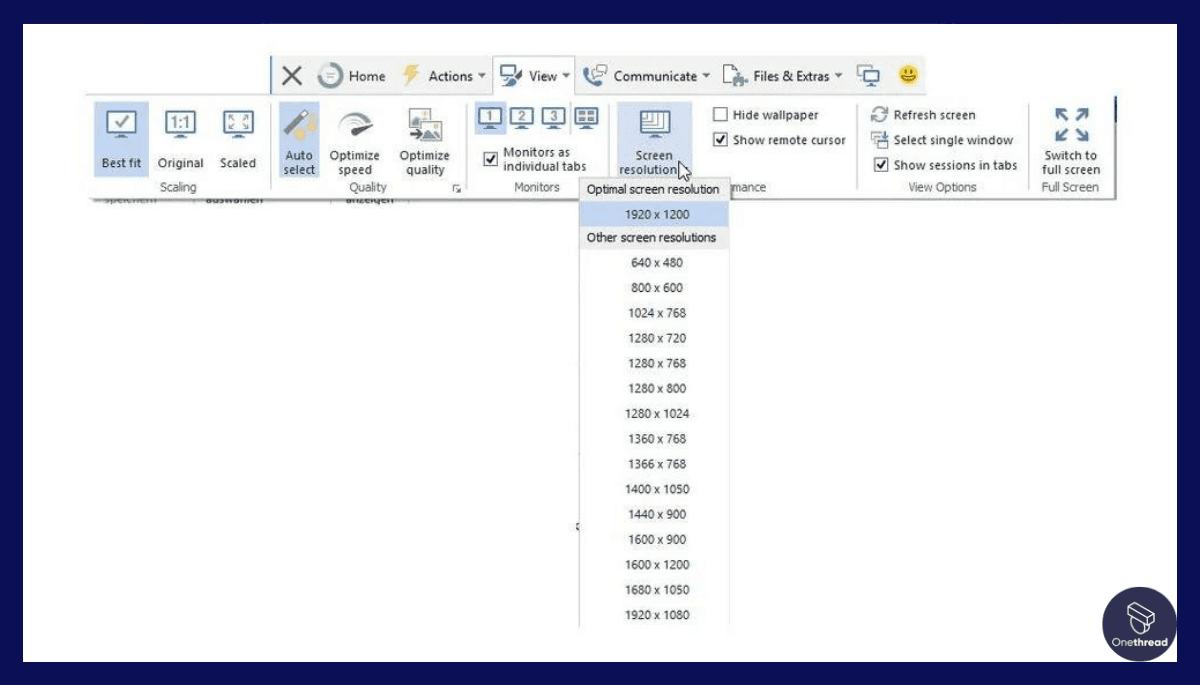Select the Best fit scaling mode
Image resolution: width=1200 pixels, height=685 pixels.
[x=120, y=138]
